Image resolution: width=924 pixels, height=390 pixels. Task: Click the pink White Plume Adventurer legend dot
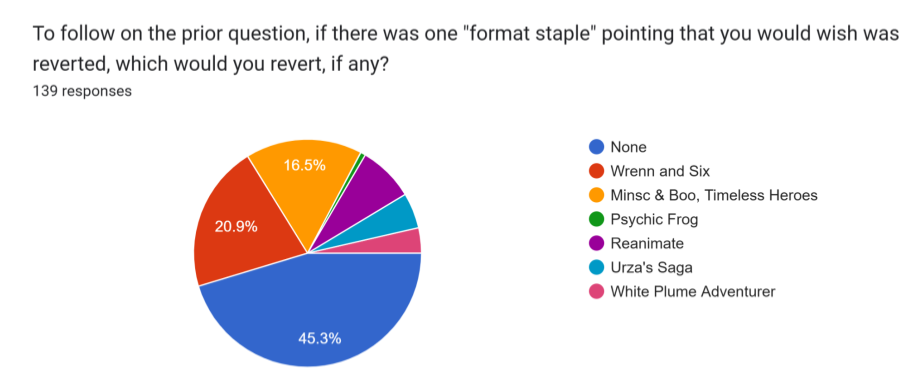[597, 291]
